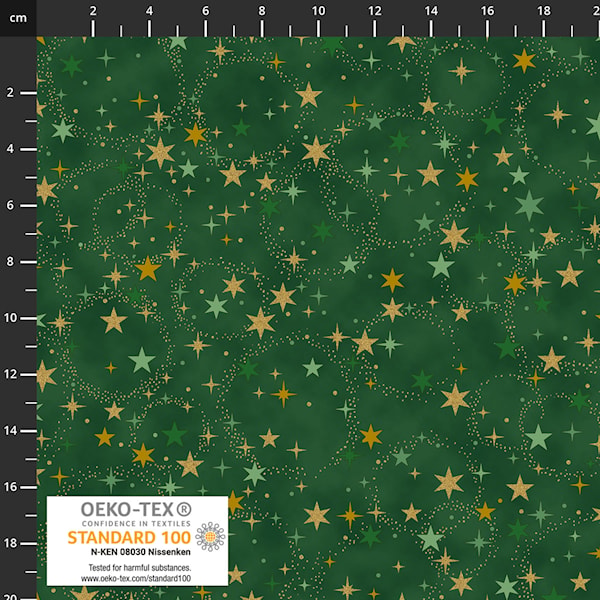The width and height of the screenshot is (600, 600).
Task: Click the 6 mark on the vertical ruler
Action: [x=10, y=205]
